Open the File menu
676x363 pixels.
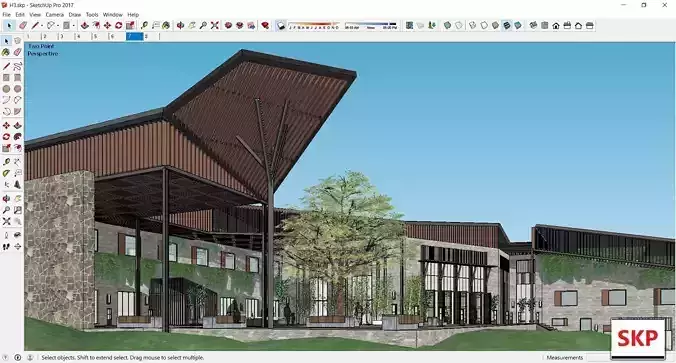(6, 15)
